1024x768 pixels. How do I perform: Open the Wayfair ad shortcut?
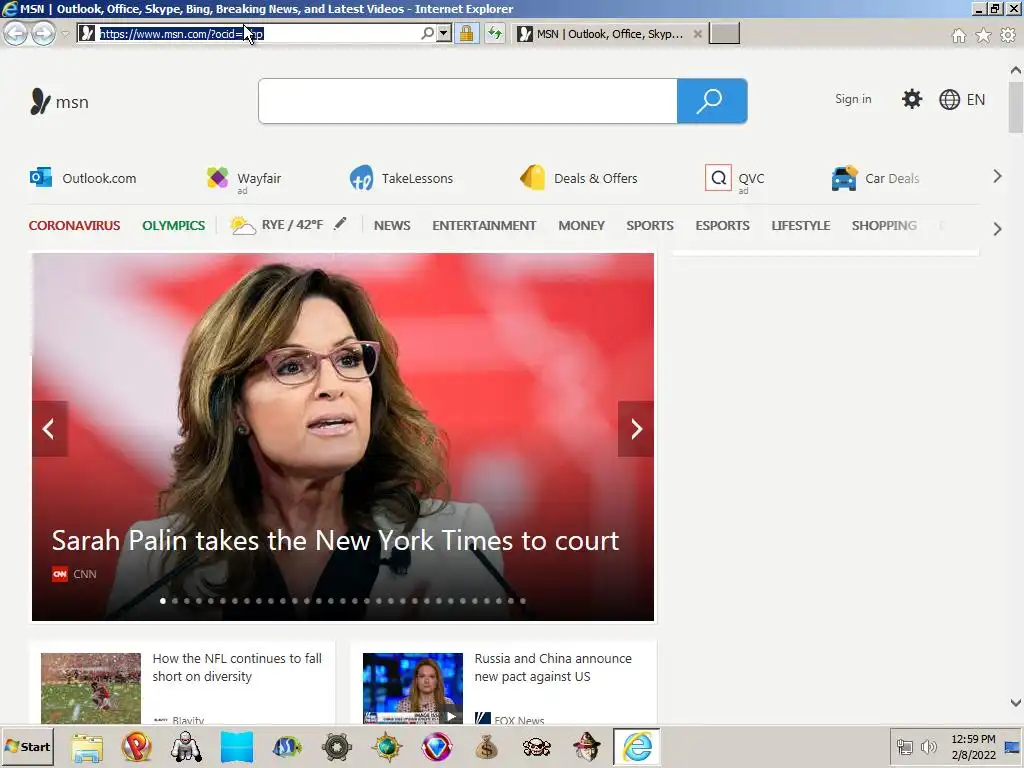(244, 178)
